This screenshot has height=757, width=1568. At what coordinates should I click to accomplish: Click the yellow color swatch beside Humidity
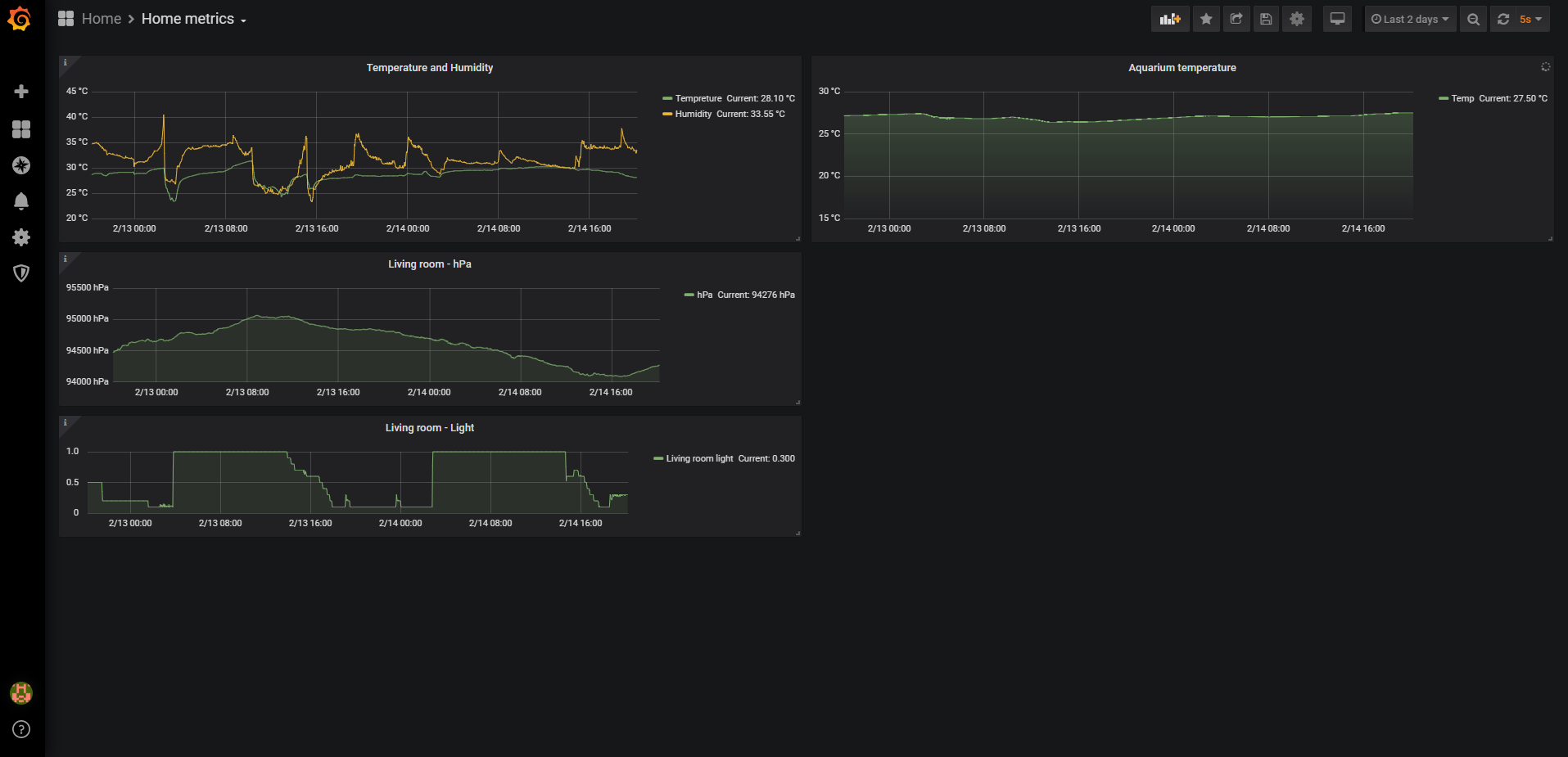[x=667, y=114]
